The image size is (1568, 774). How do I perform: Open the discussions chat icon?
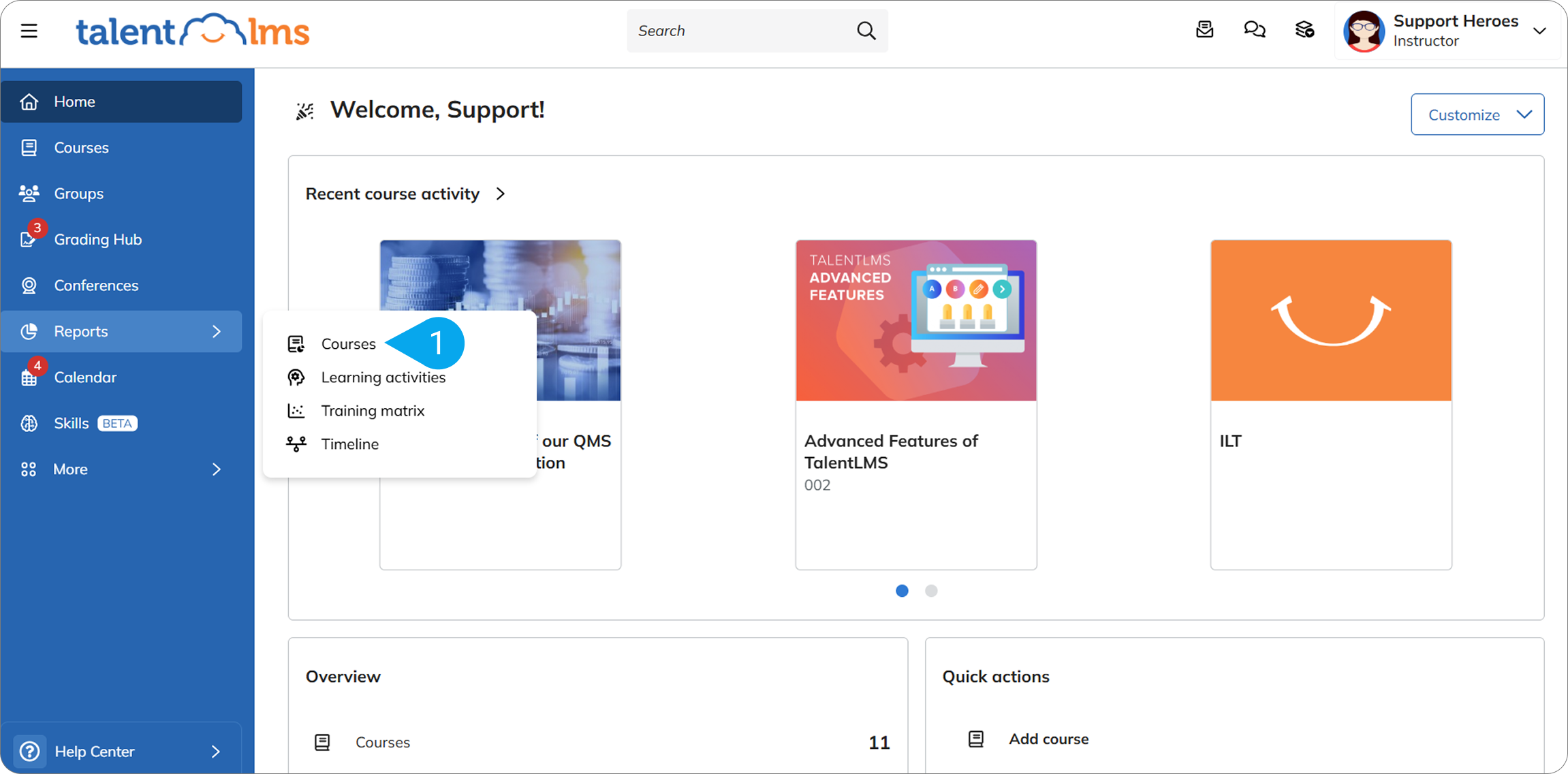click(1254, 30)
